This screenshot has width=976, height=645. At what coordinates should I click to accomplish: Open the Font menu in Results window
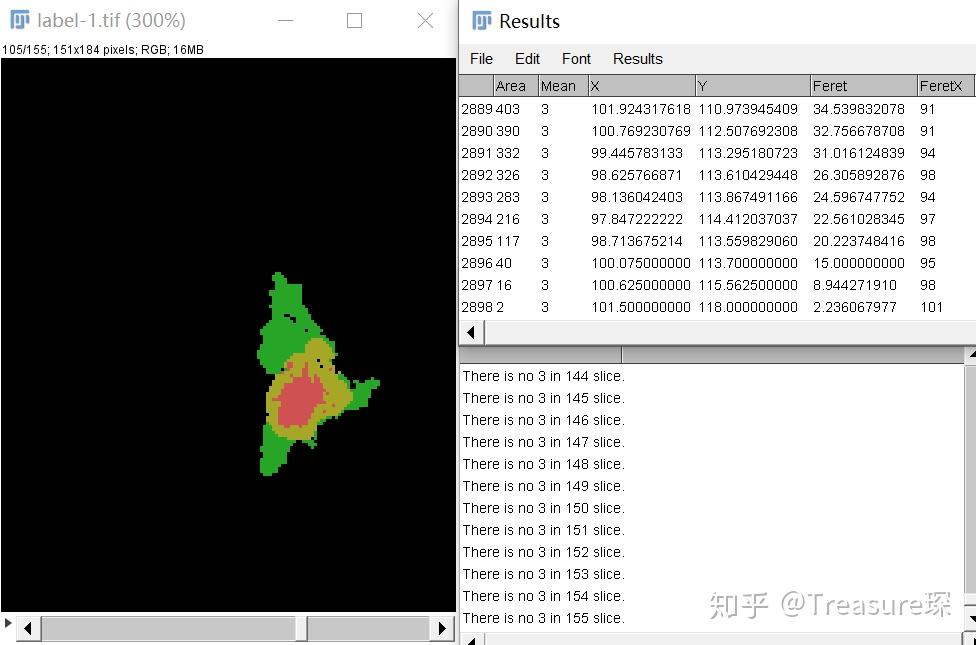pos(576,59)
